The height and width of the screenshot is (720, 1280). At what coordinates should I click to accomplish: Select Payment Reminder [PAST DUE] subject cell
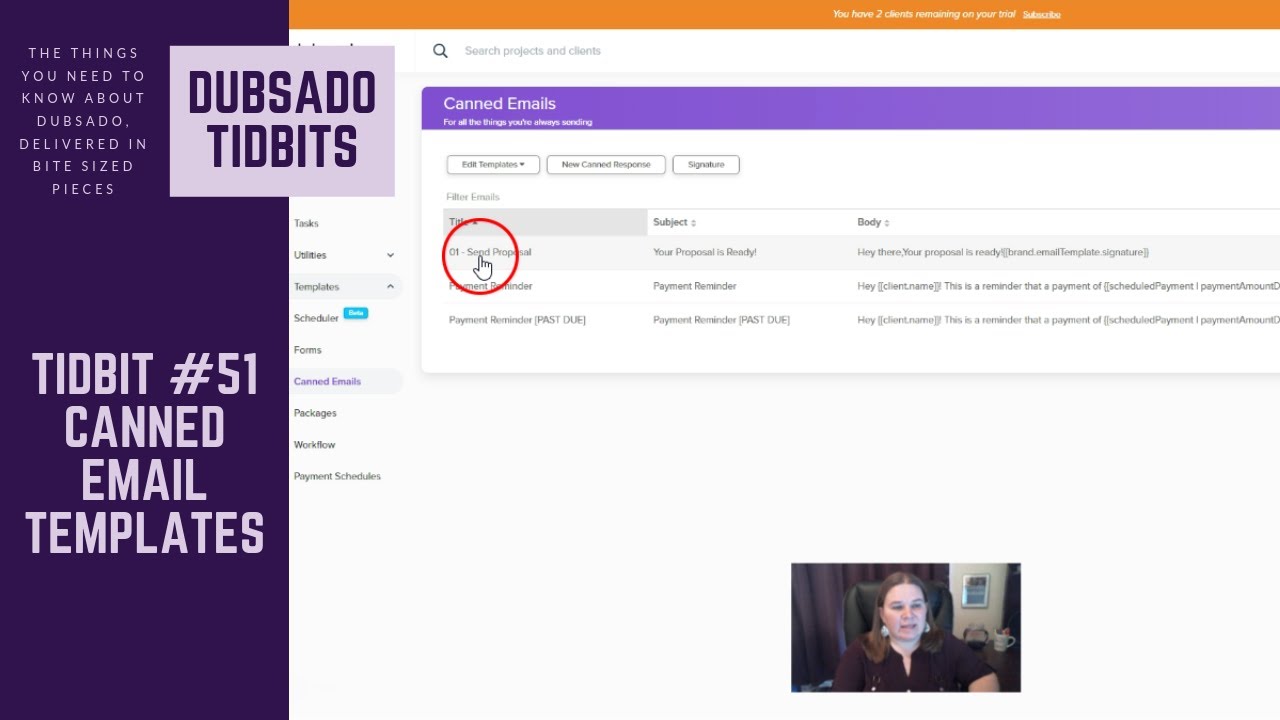(x=721, y=320)
